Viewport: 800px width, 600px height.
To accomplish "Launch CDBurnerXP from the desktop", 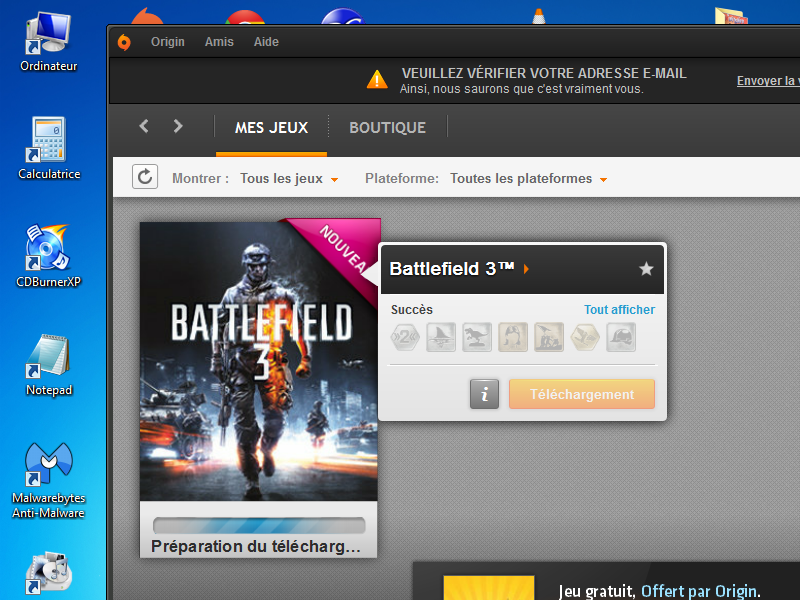I will [x=48, y=256].
